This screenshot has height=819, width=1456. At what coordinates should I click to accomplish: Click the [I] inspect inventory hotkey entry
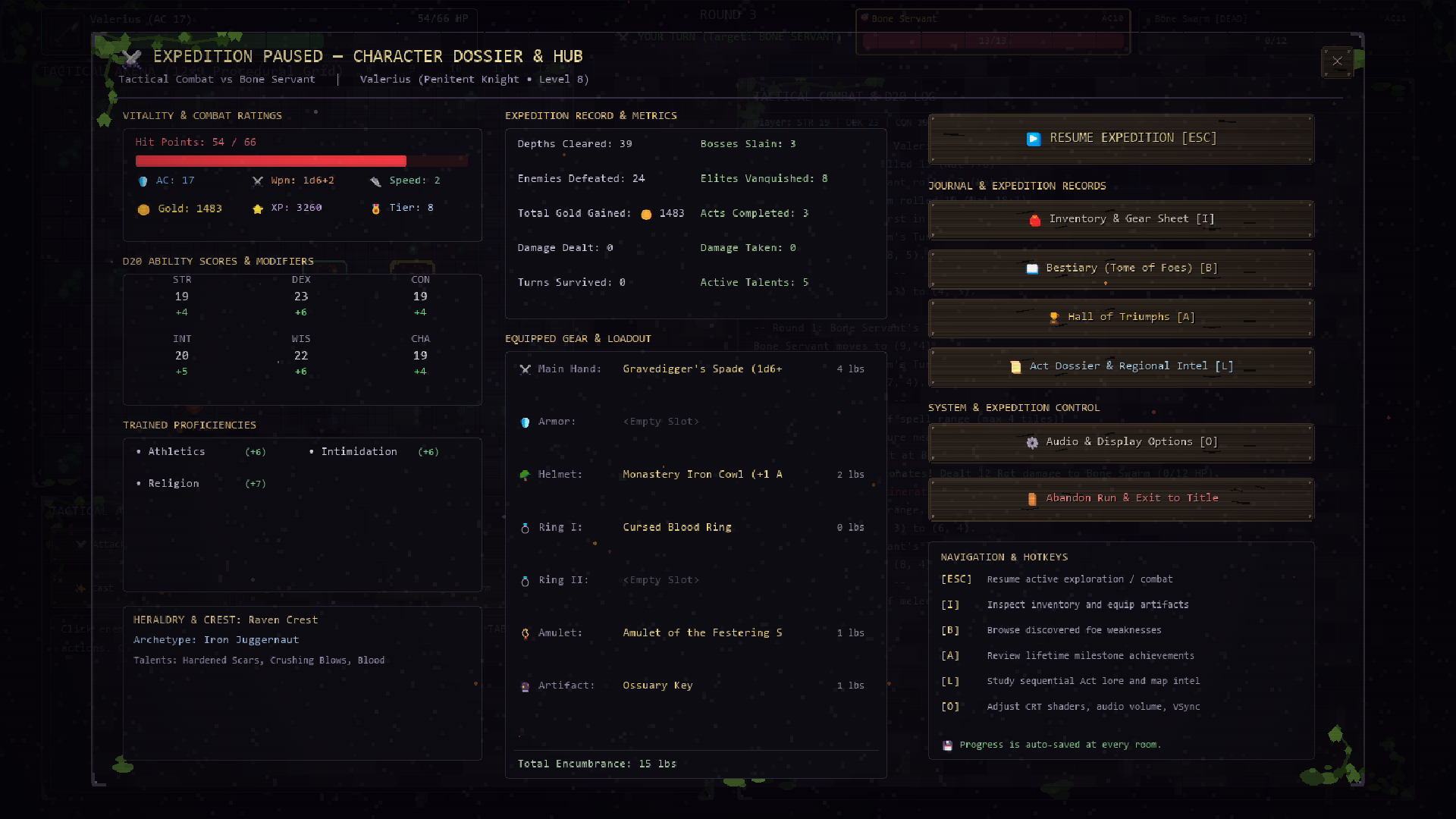1065,605
